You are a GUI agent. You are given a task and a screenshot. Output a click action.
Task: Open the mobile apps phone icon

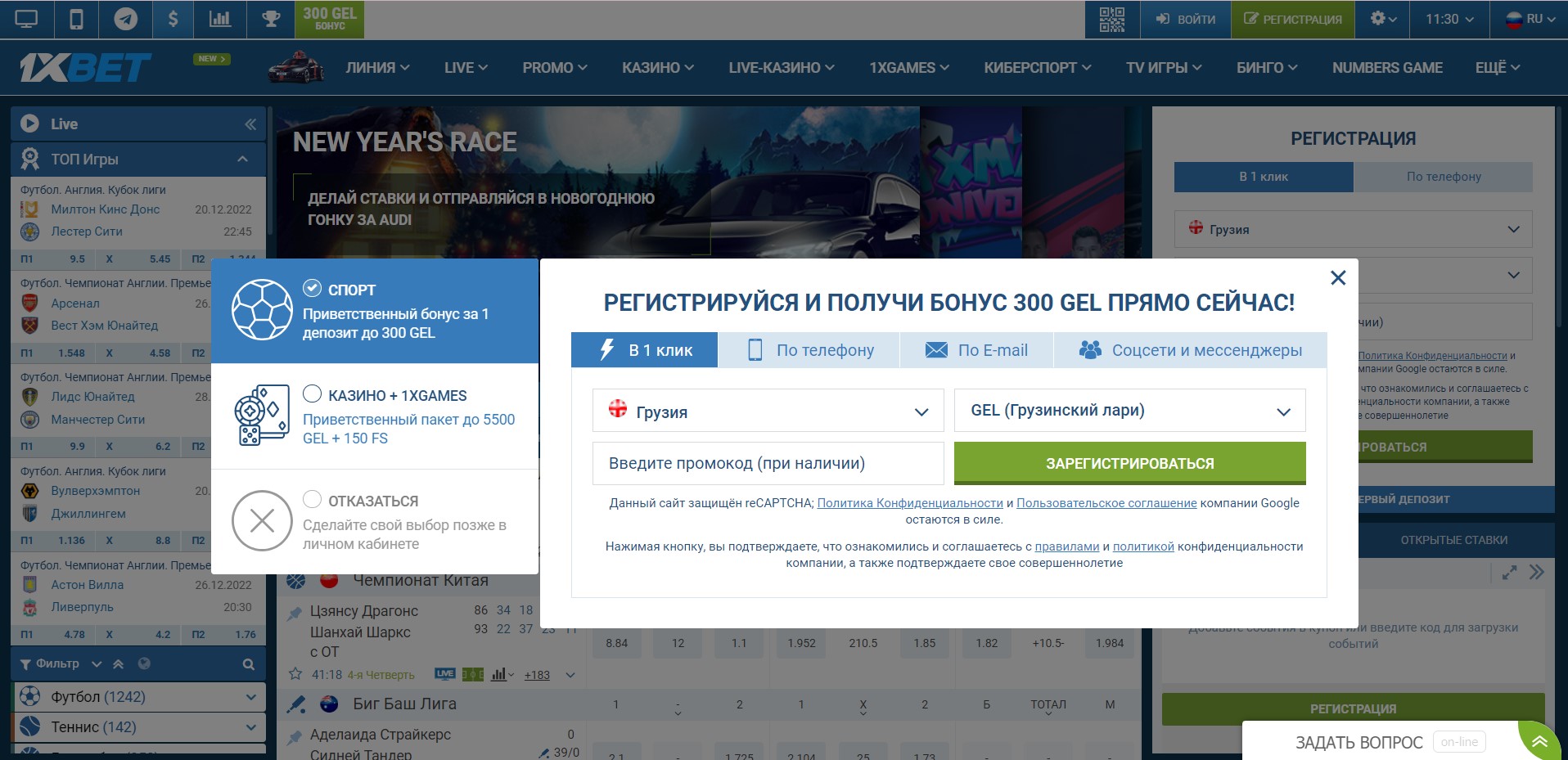point(76,19)
